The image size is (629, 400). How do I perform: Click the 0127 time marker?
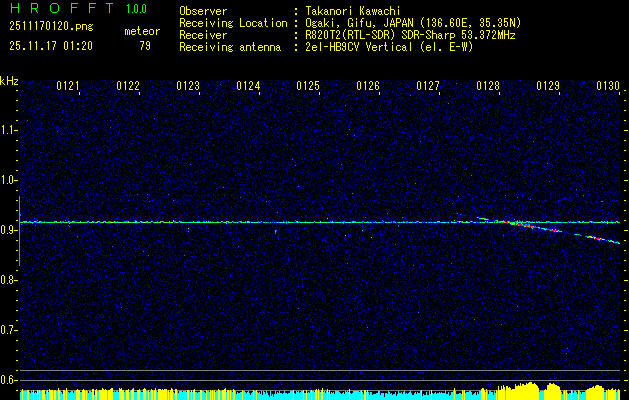(x=428, y=86)
